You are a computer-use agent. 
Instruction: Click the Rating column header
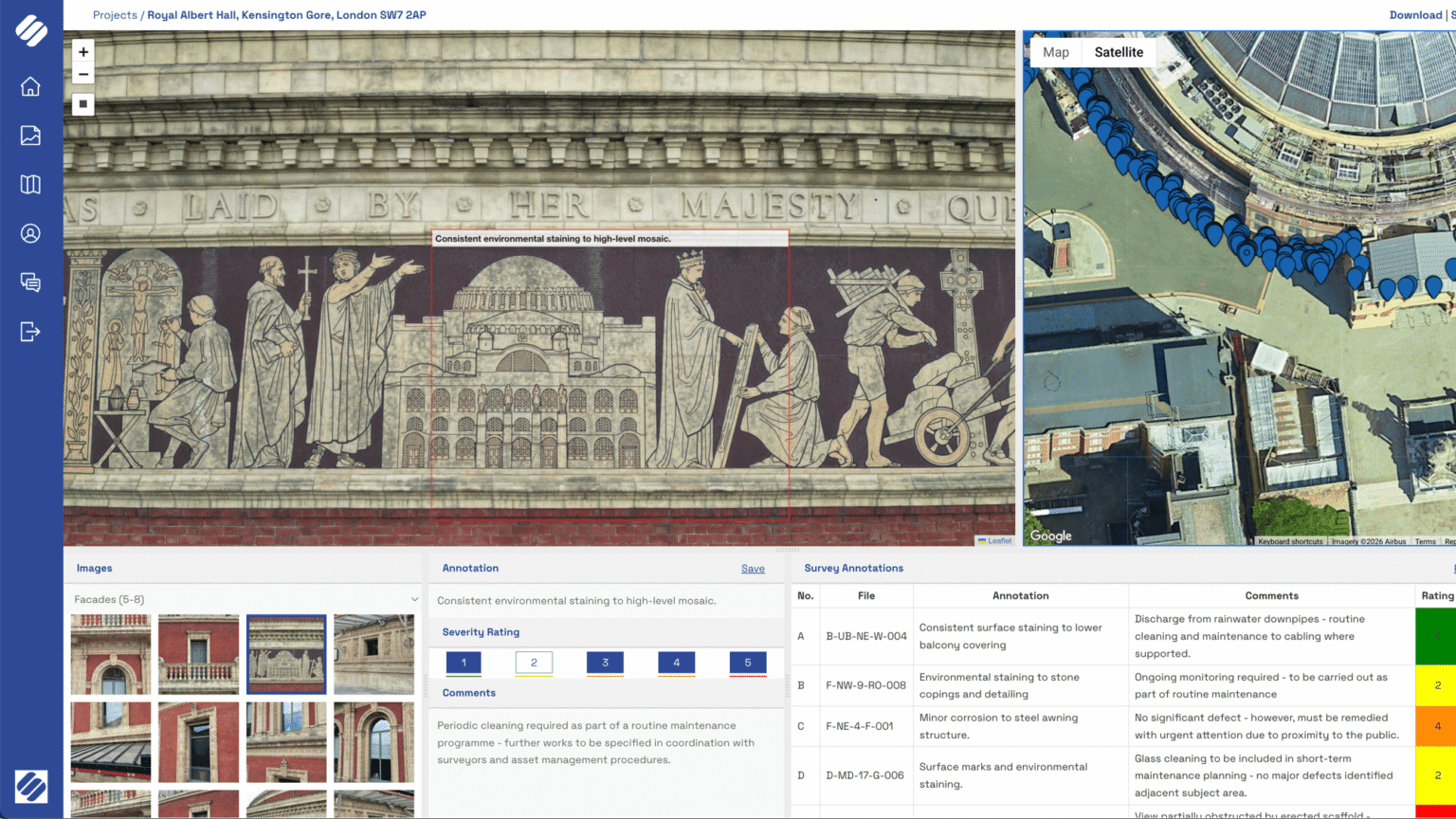1436,596
